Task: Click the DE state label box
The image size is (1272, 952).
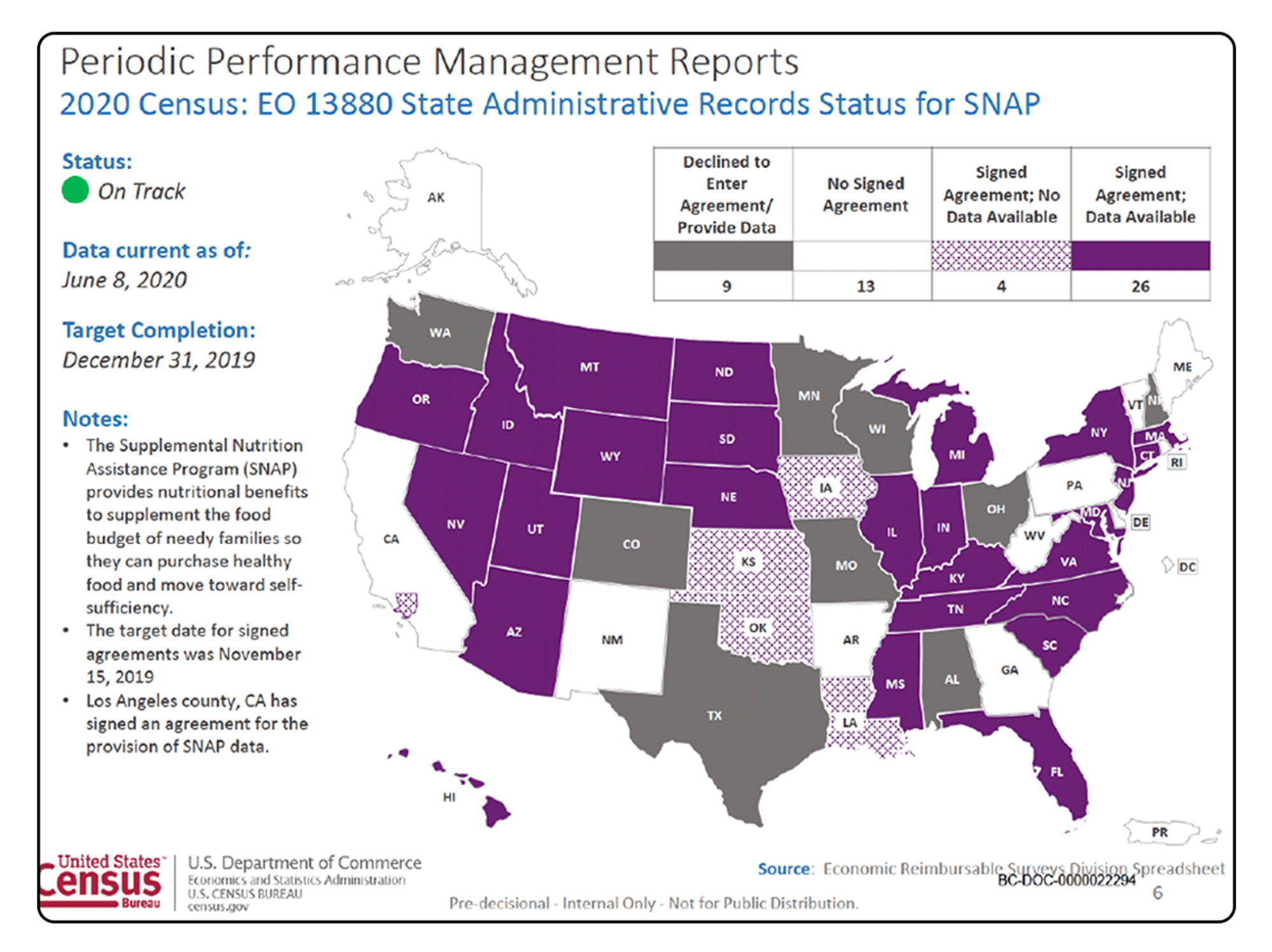Action: pos(1140,522)
